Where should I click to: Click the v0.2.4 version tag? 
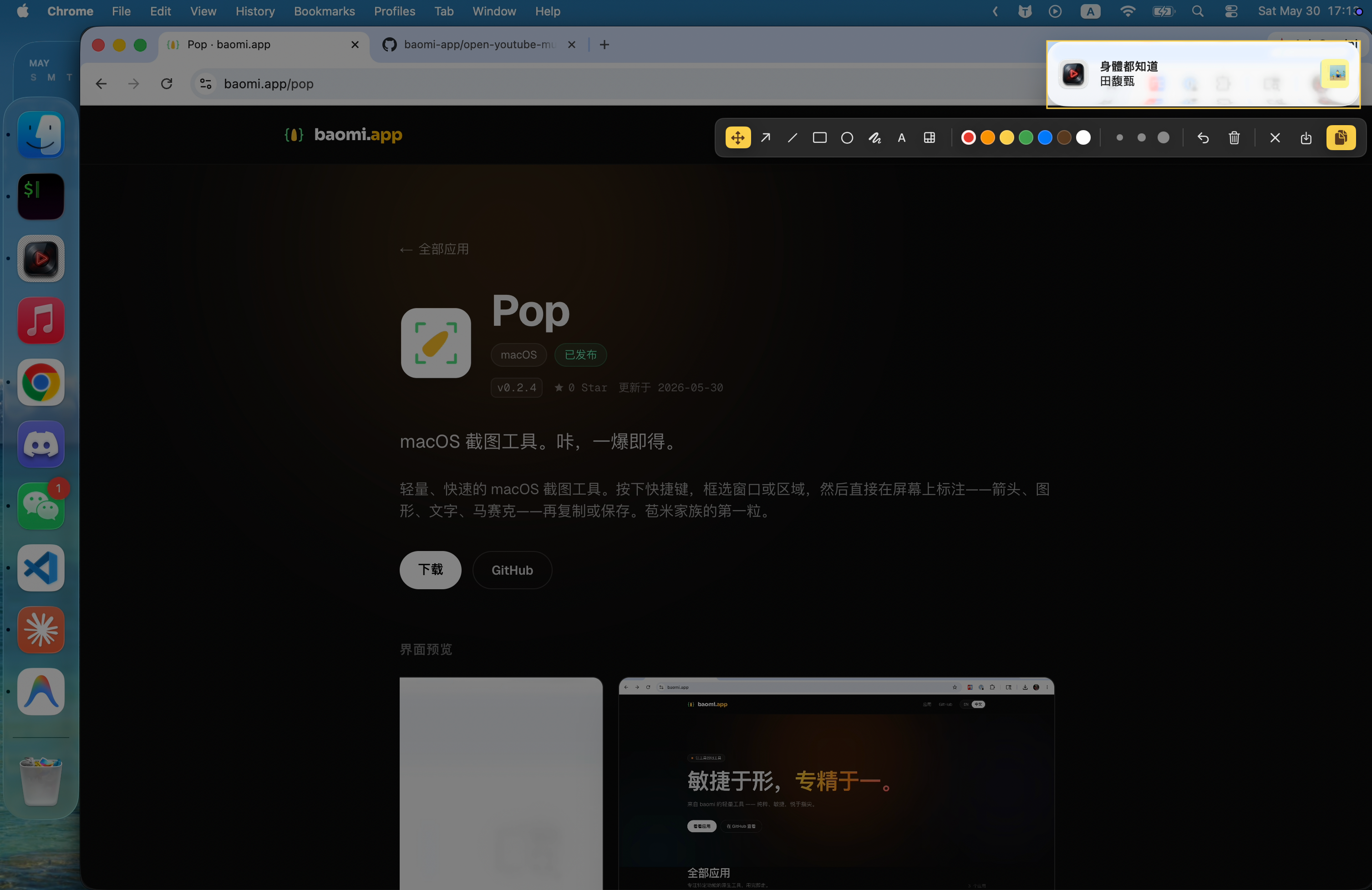tap(517, 388)
